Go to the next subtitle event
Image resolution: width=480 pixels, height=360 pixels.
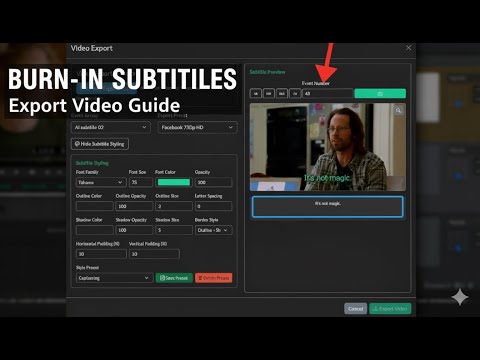coord(282,94)
